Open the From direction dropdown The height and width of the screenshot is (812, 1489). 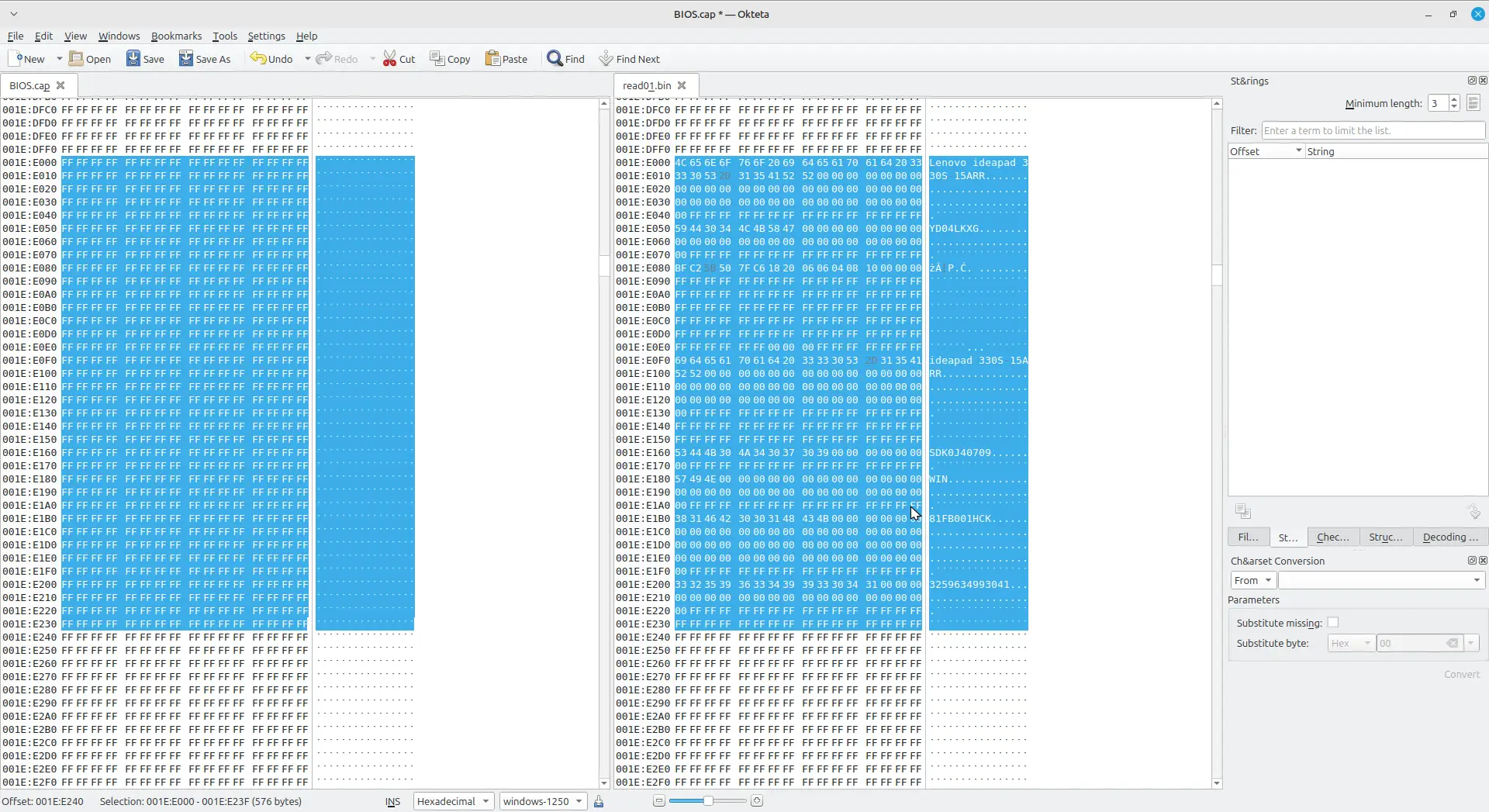1252,580
